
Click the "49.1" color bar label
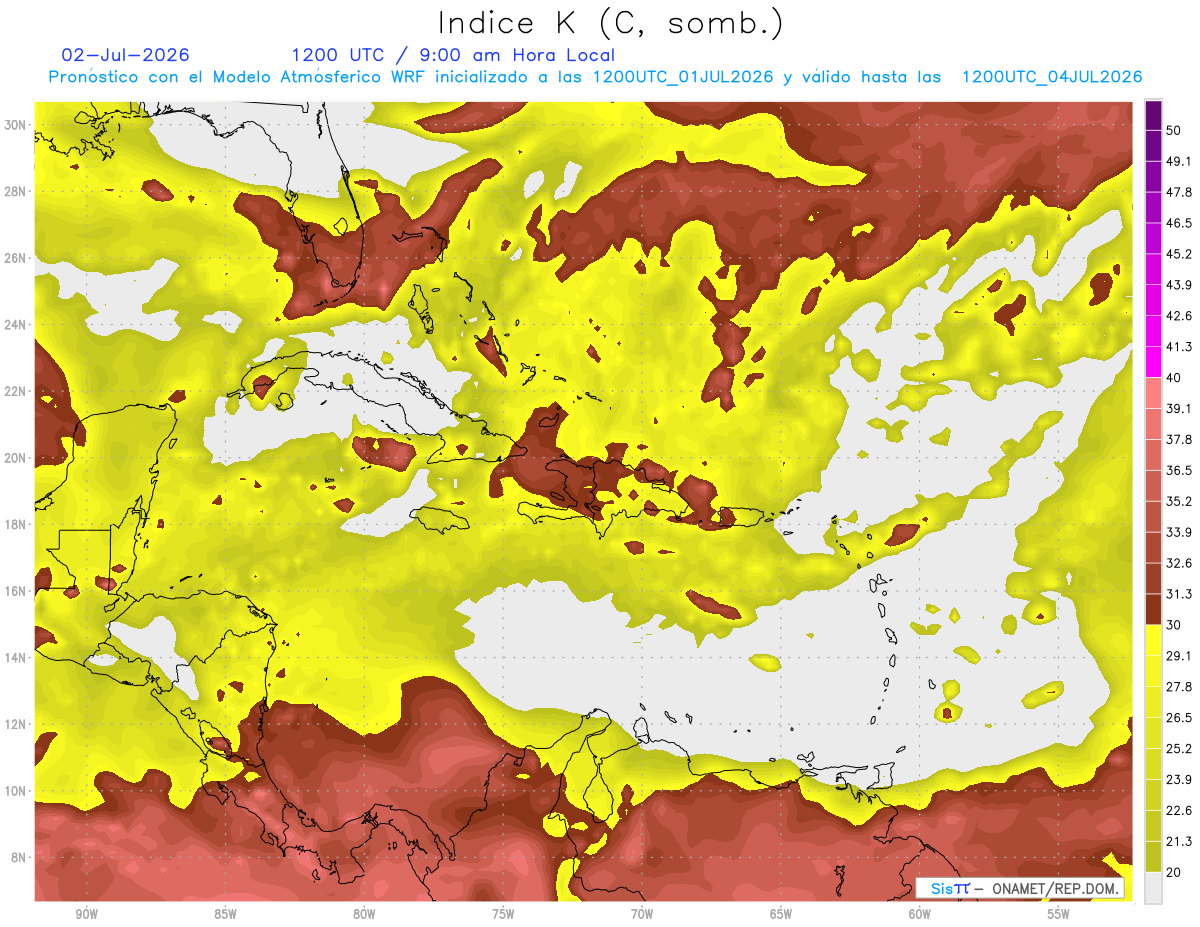(x=1179, y=161)
